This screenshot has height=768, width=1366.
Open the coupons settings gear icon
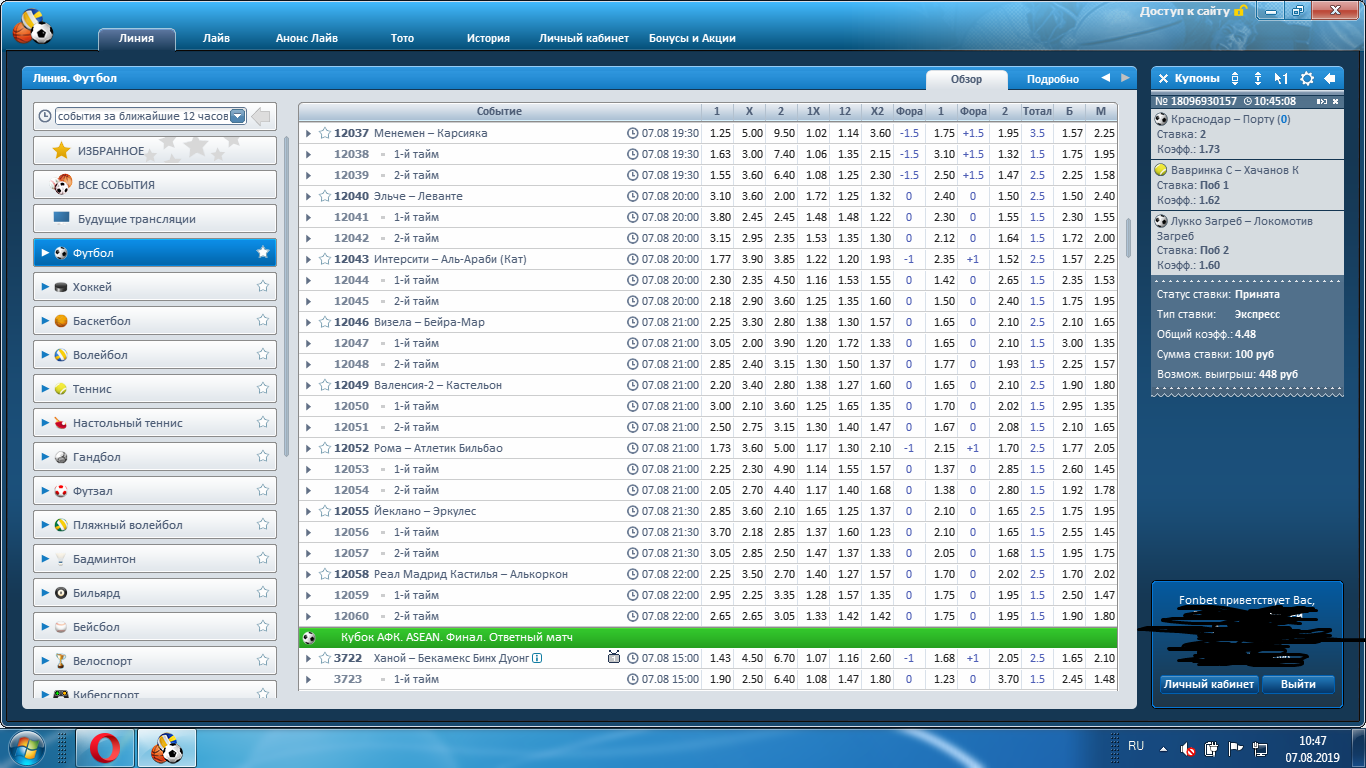pos(1306,78)
